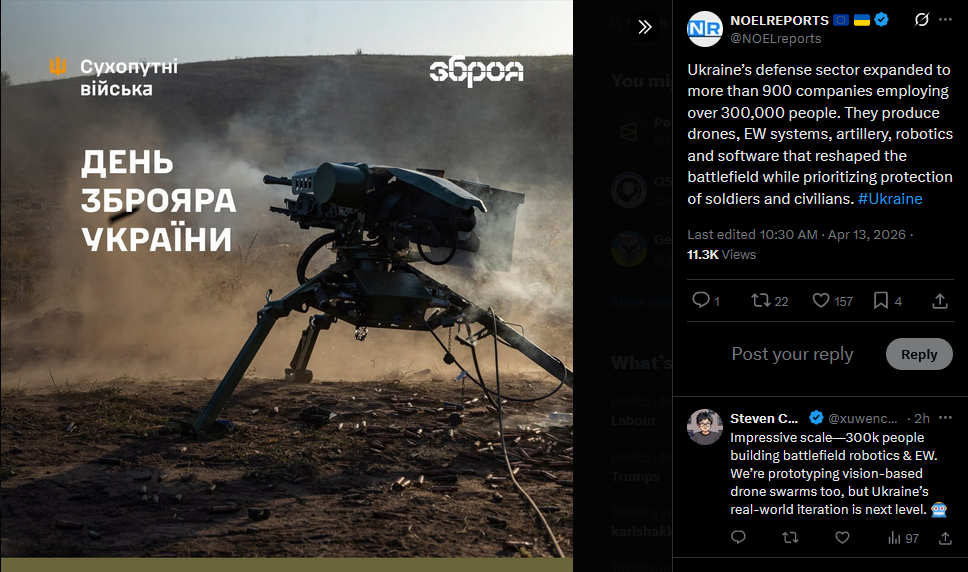Open more options on Steven C.'s reply
968x572 pixels.
coord(945,418)
